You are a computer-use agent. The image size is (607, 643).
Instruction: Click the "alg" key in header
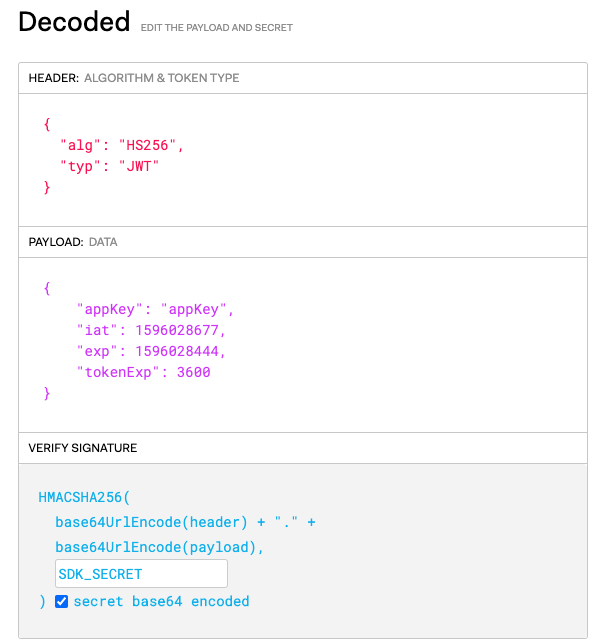click(79, 145)
